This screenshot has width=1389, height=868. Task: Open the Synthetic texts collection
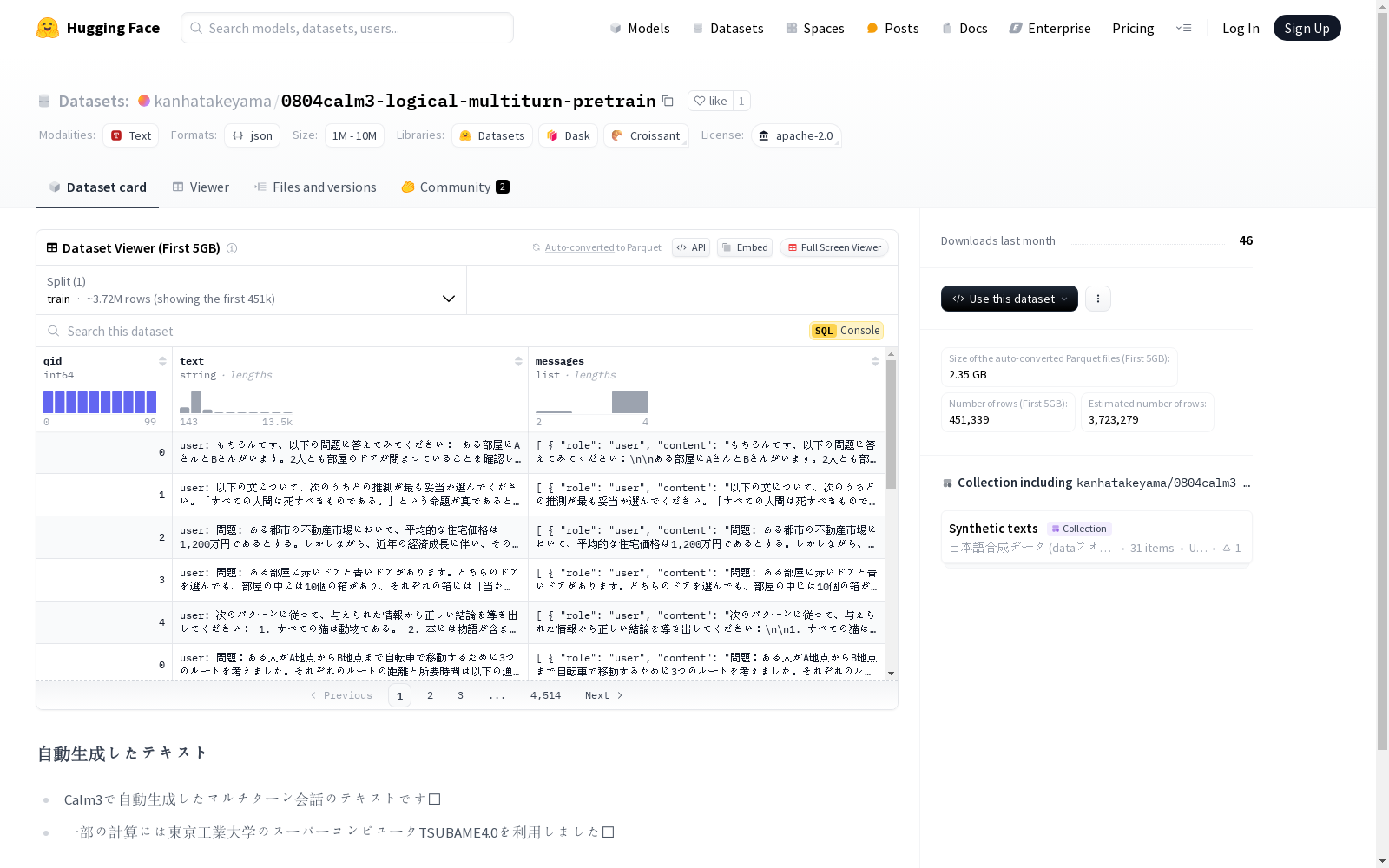(1096, 537)
